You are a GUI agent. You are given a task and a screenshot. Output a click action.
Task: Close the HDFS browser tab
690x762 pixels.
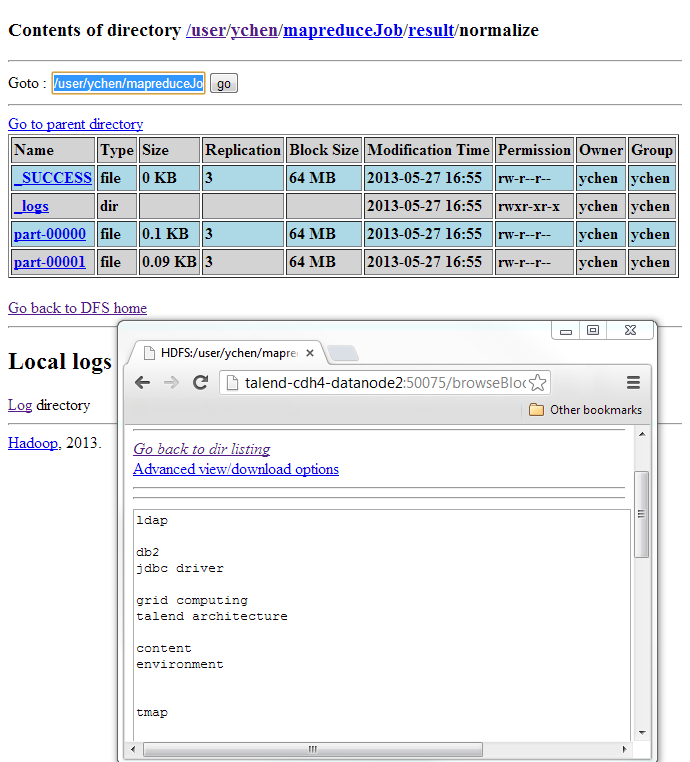pos(310,353)
